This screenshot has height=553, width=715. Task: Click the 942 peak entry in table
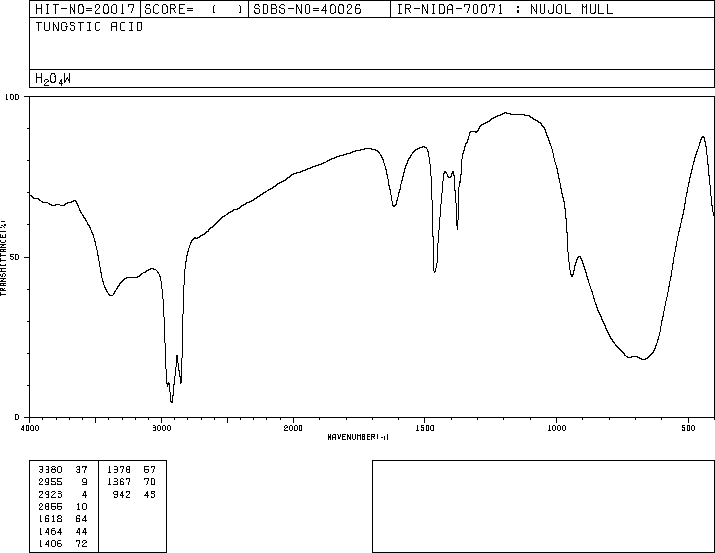[122, 494]
